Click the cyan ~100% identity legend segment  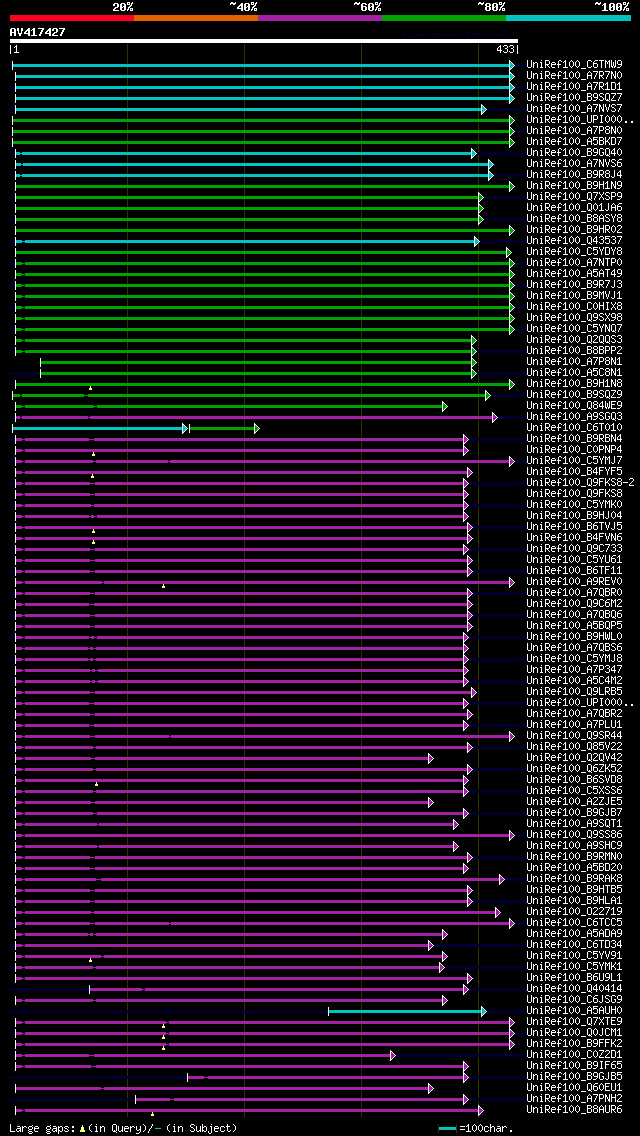pos(568,17)
